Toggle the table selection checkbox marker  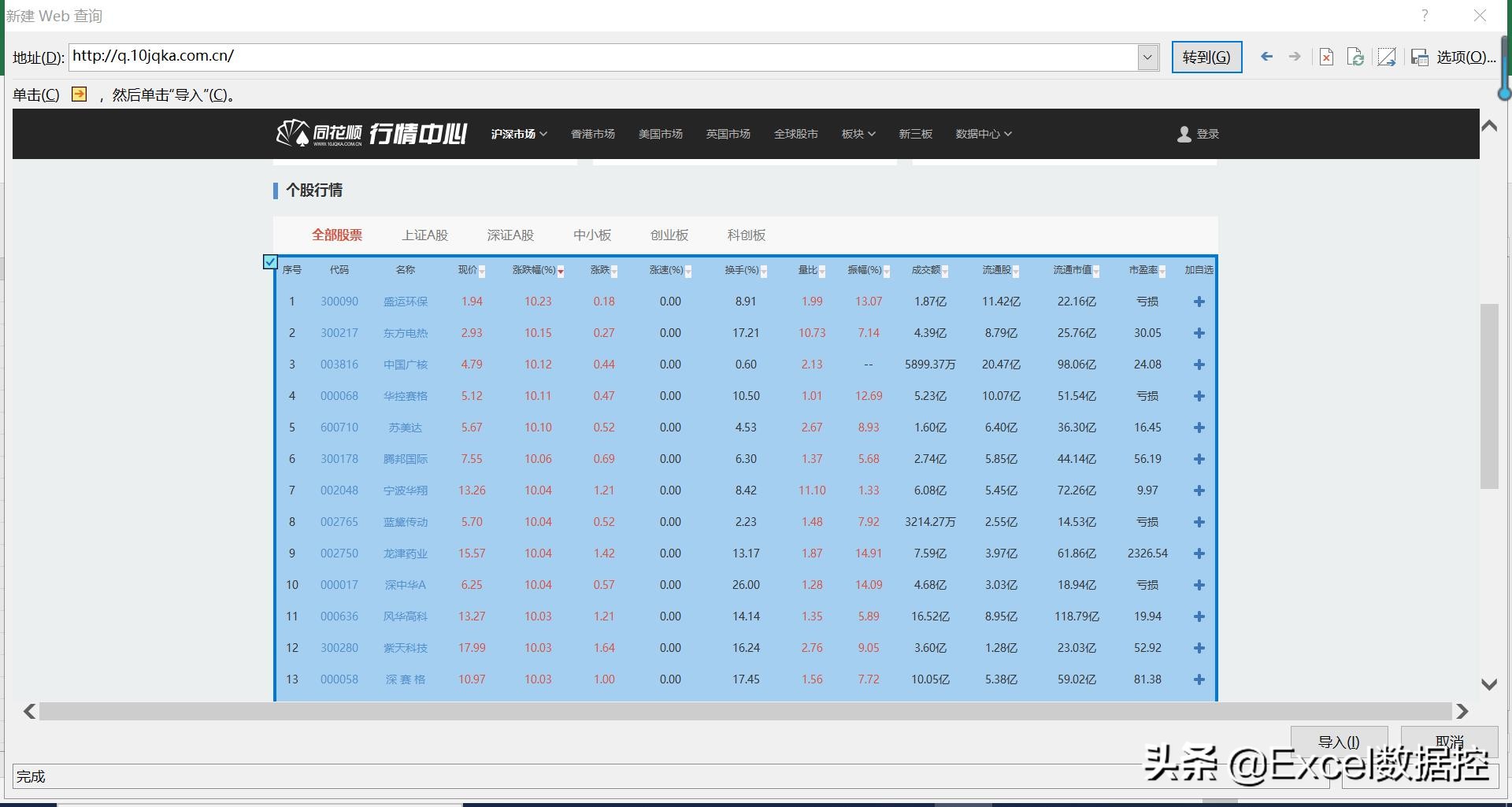click(270, 261)
